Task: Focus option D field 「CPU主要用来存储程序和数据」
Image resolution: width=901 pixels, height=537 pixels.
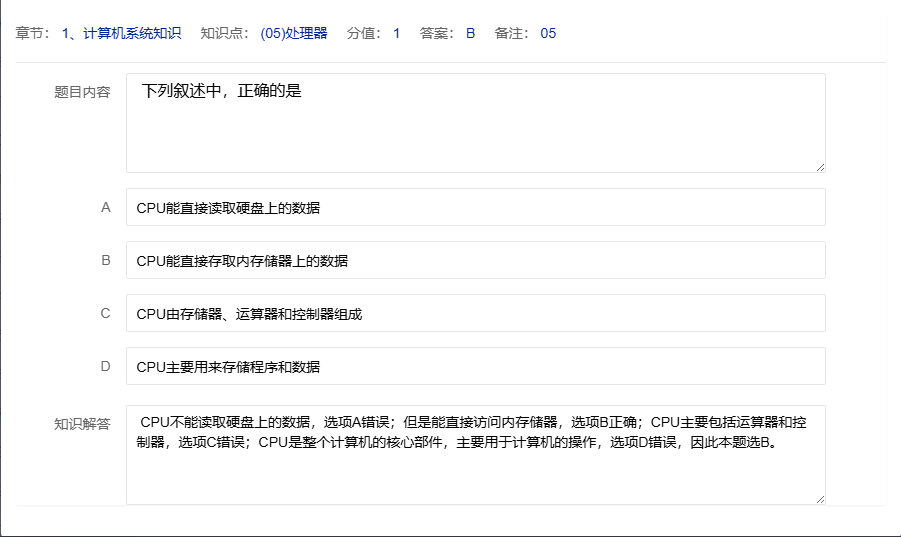Action: [x=475, y=367]
